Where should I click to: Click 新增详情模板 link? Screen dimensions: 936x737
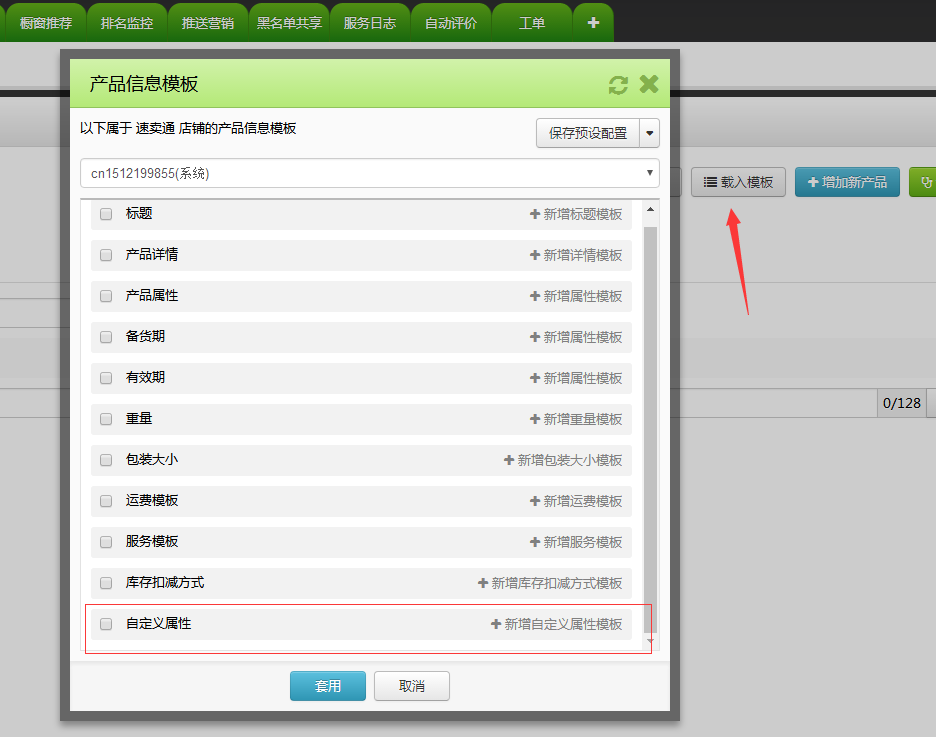[576, 255]
